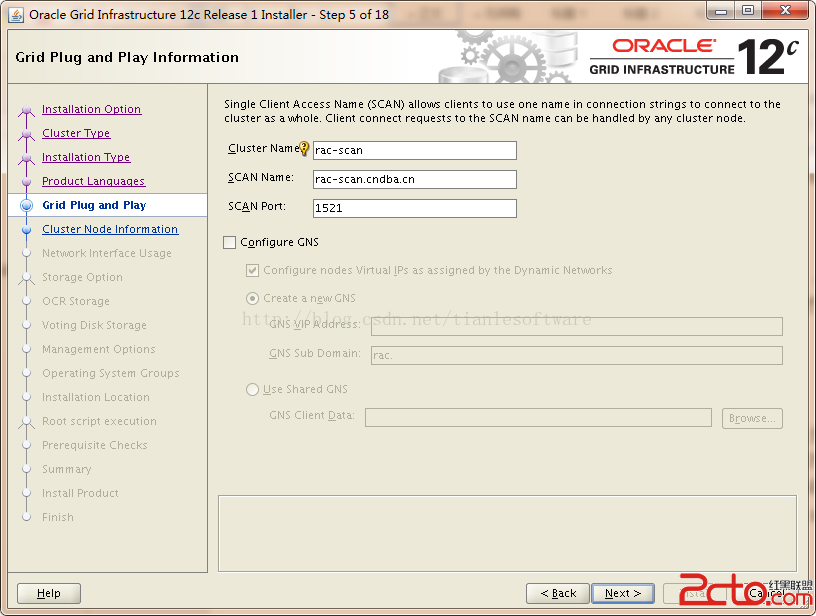Screen dimensions: 816x616
Task: Click the Root script execution step
Action: coord(99,421)
